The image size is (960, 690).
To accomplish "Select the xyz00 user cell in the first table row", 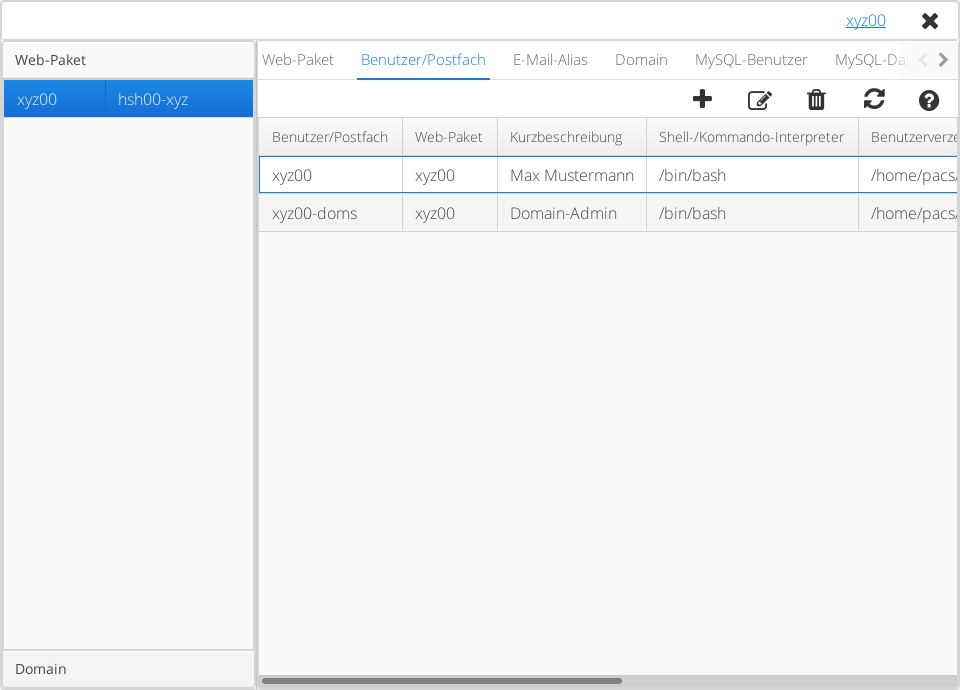I will pos(331,175).
